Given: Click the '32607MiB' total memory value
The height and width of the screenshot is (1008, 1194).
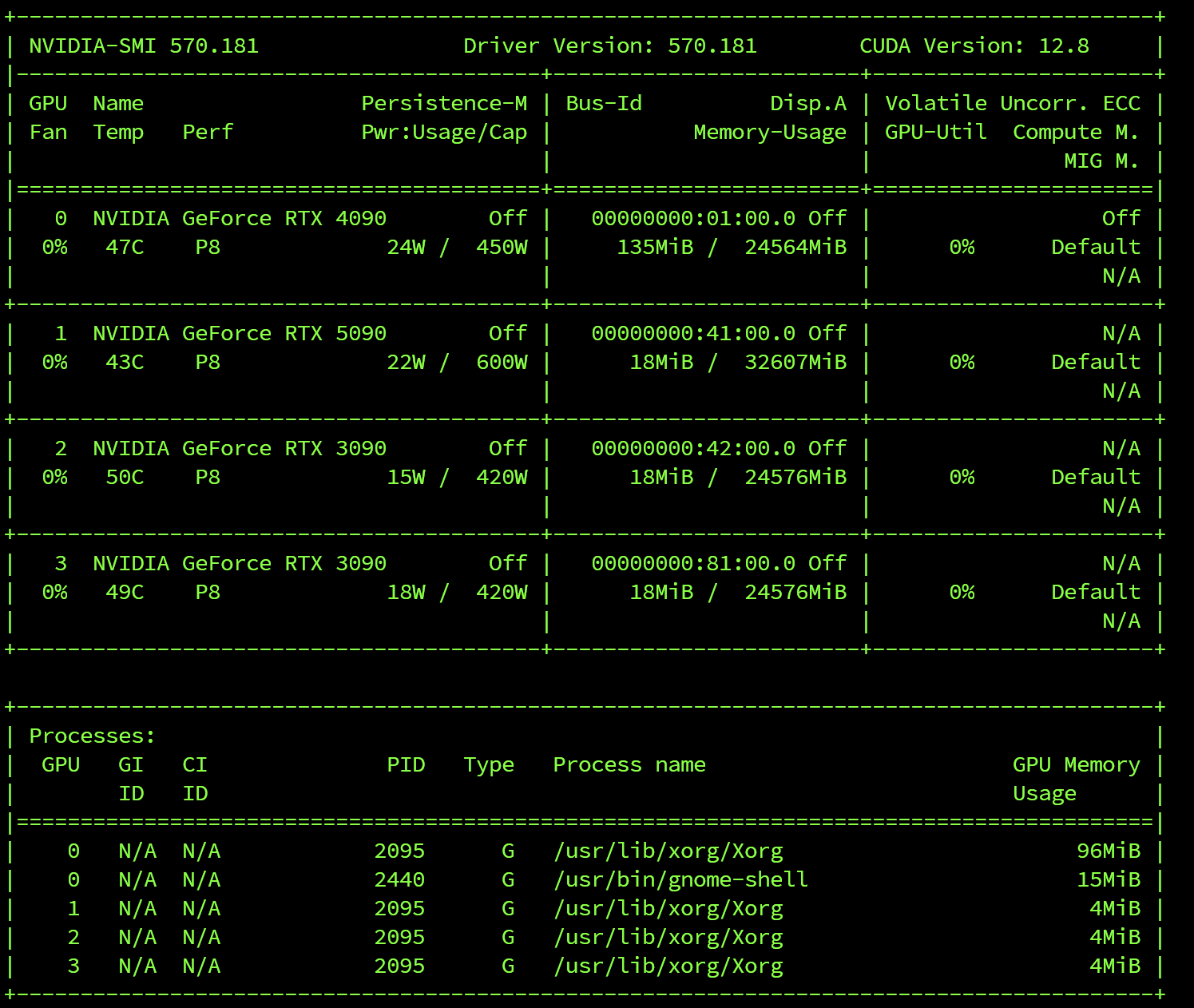Looking at the screenshot, I should 795,362.
